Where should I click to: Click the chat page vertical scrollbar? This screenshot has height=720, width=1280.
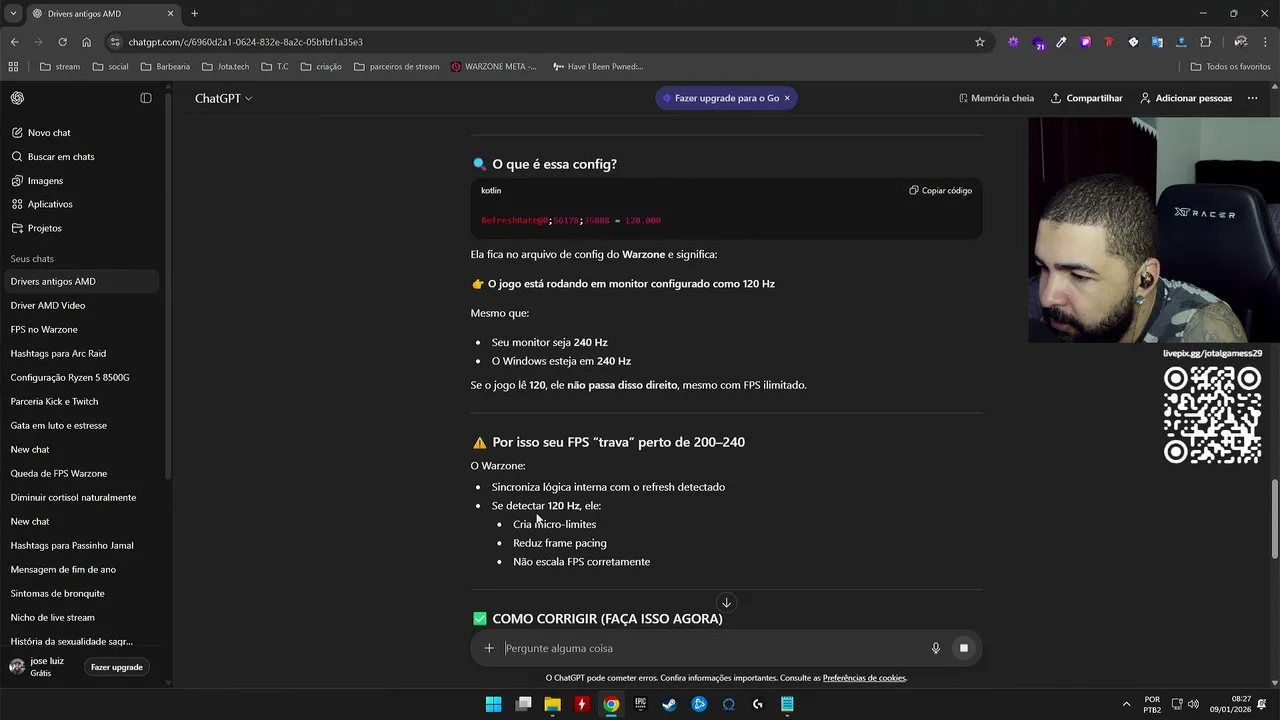[1274, 518]
